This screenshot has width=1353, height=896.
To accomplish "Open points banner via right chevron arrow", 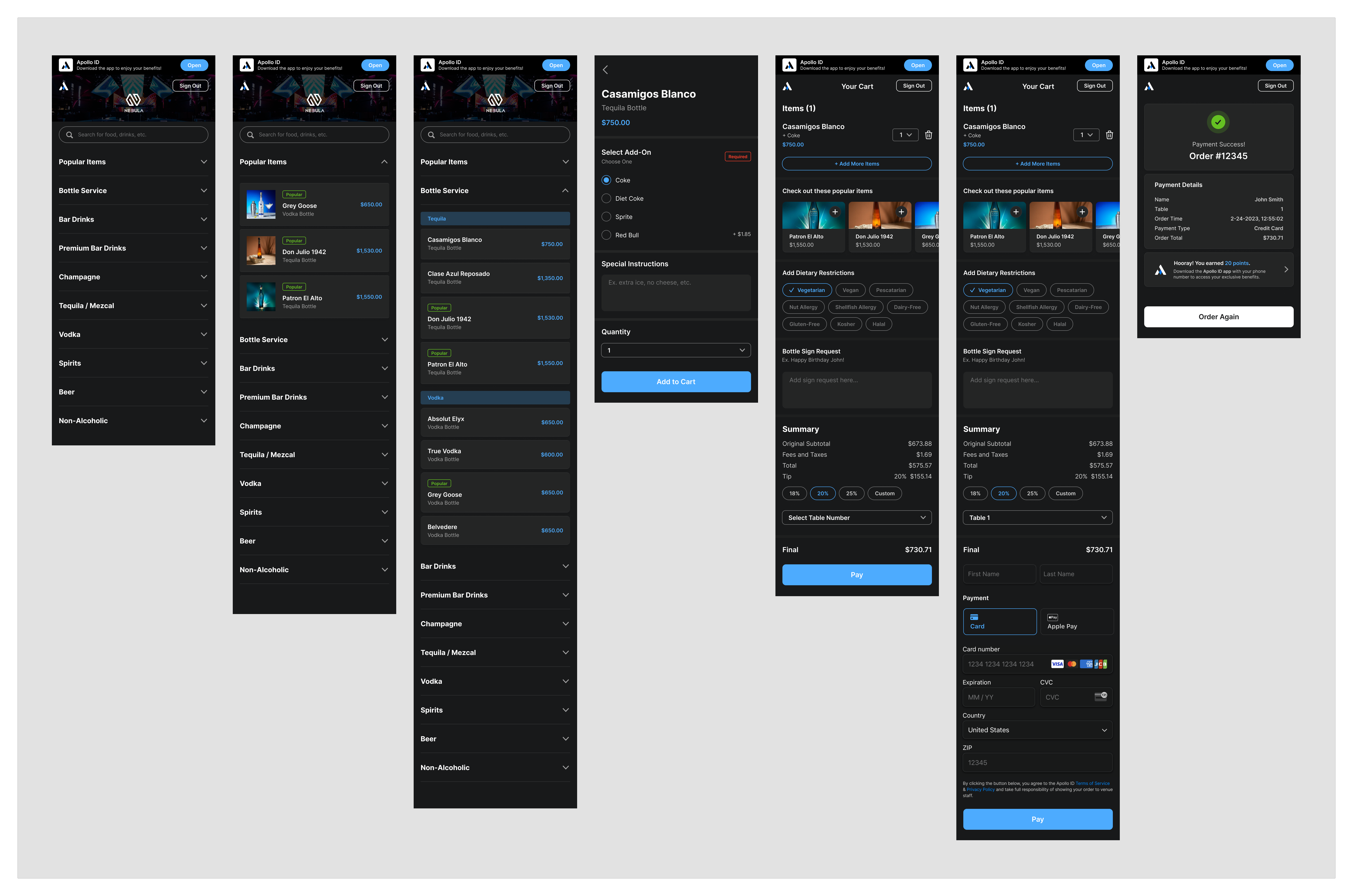I will point(1286,269).
